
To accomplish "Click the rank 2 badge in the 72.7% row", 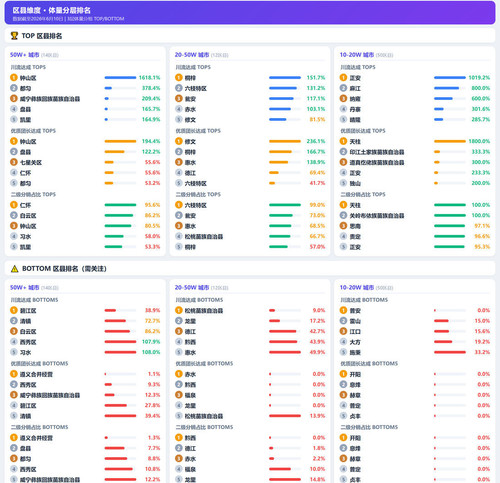I will click(14, 321).
